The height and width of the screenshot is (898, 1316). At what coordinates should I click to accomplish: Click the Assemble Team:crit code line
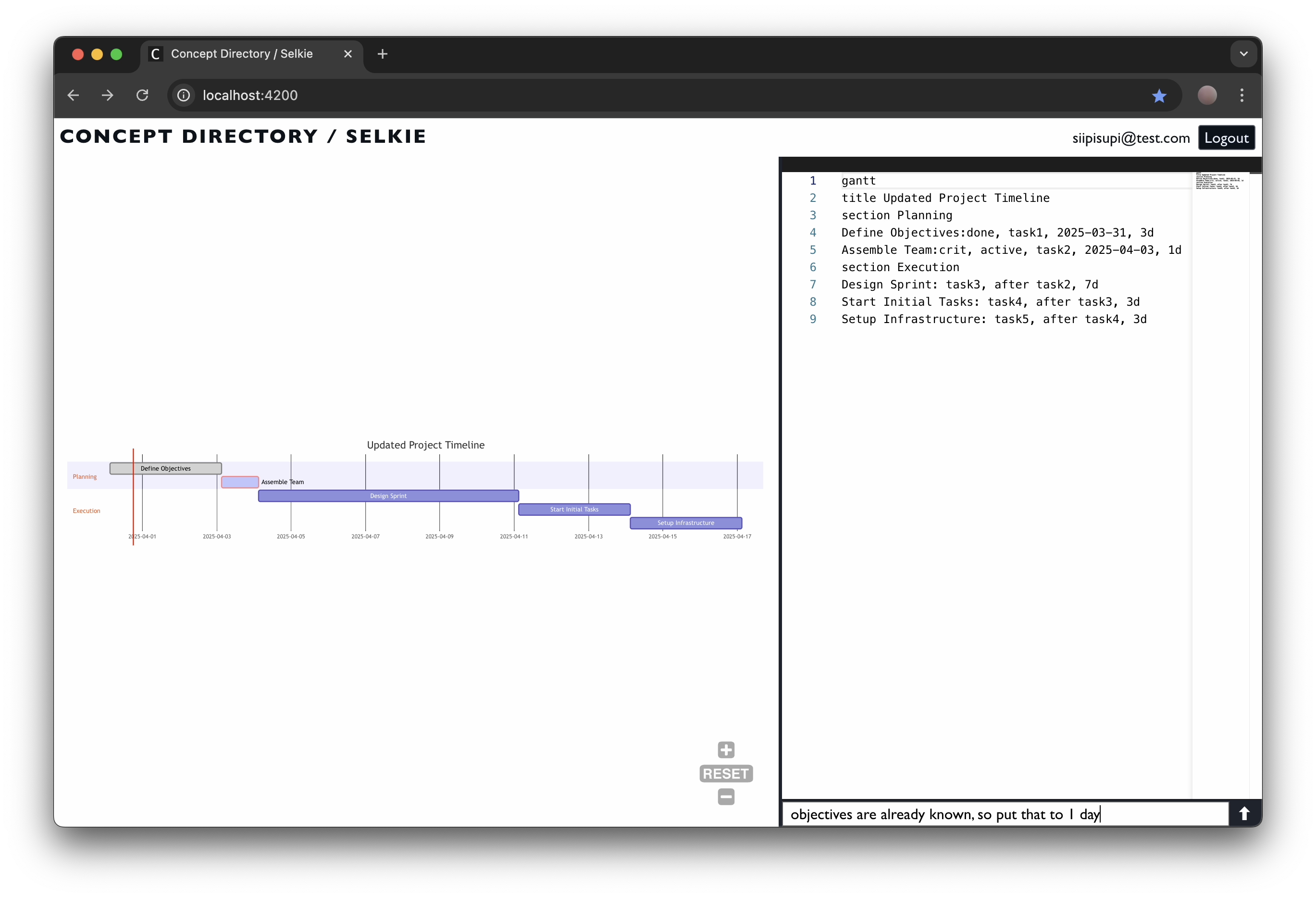click(x=1011, y=249)
